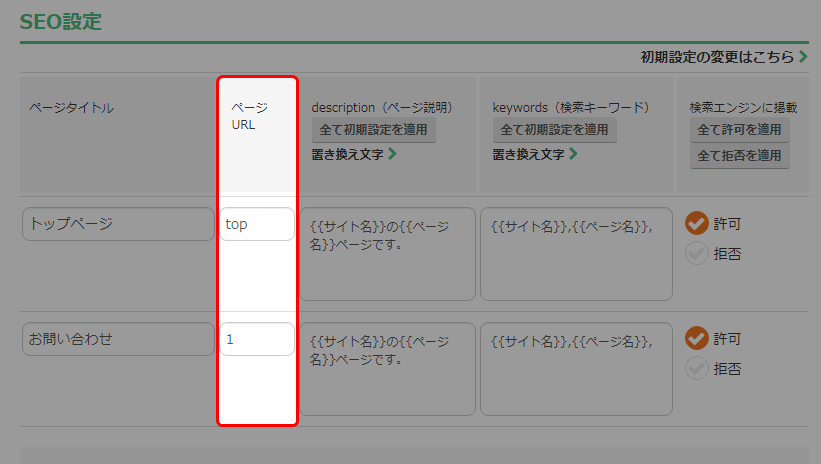Edit the お問い合わせ page title field

point(118,339)
